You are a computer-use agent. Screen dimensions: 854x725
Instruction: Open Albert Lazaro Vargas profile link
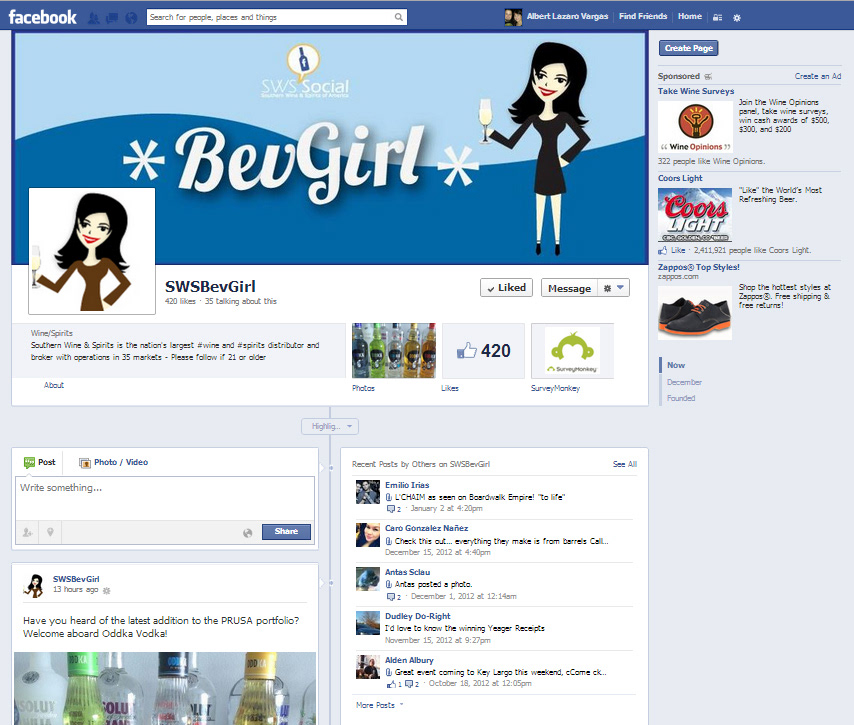pos(567,16)
